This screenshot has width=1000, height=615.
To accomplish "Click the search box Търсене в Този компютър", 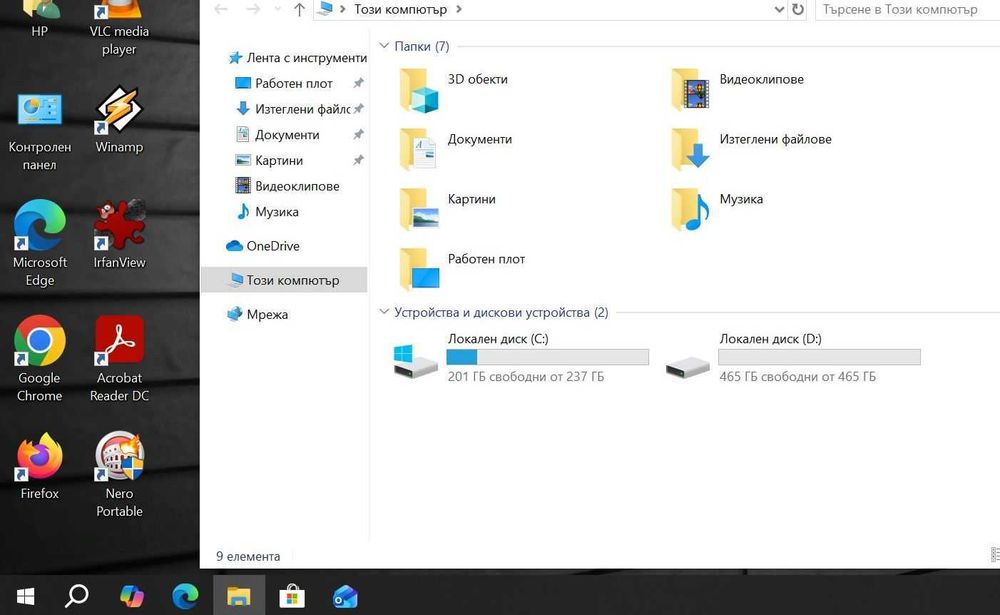I will pos(907,10).
